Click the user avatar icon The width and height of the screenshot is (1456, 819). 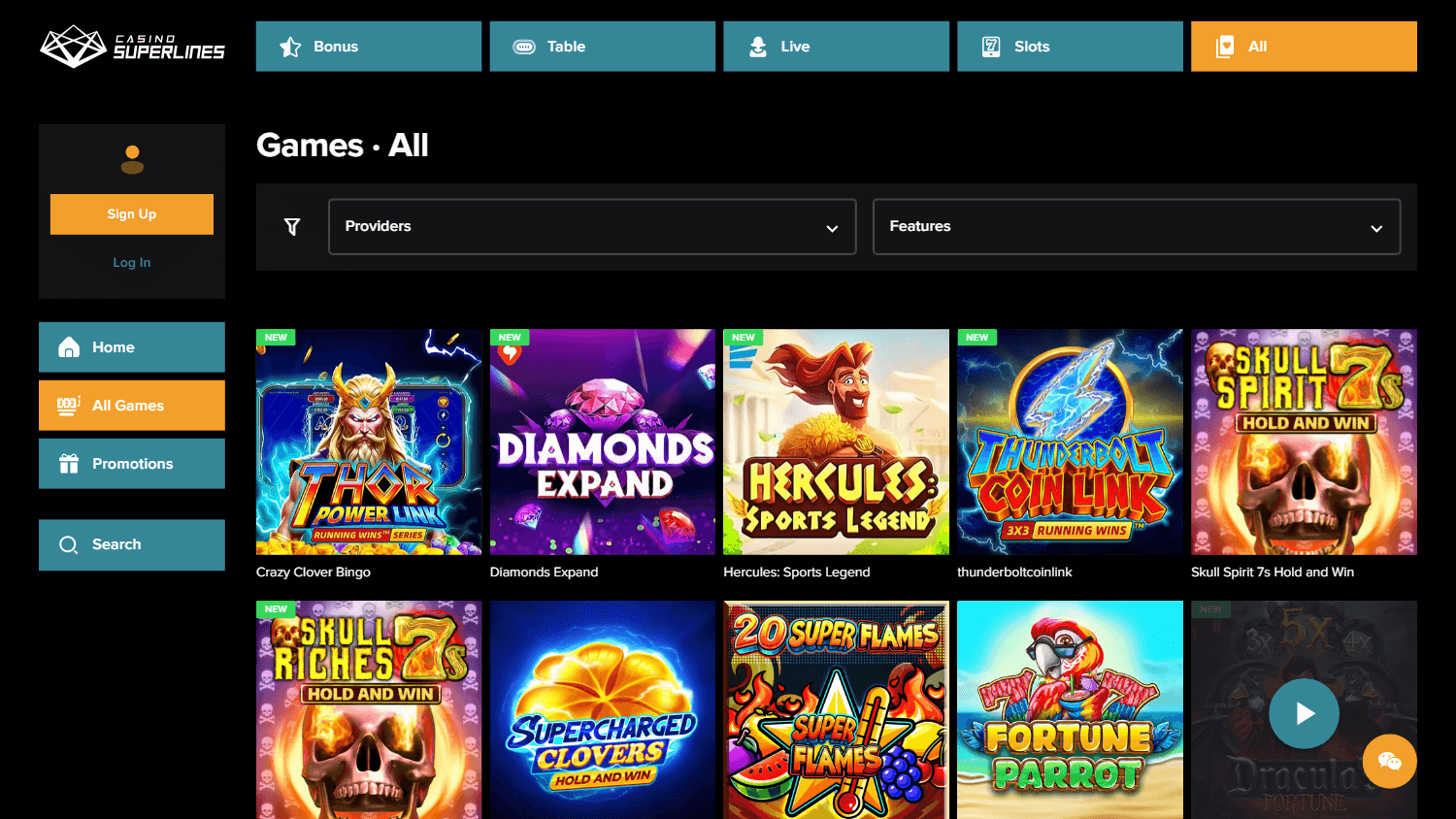(x=132, y=159)
